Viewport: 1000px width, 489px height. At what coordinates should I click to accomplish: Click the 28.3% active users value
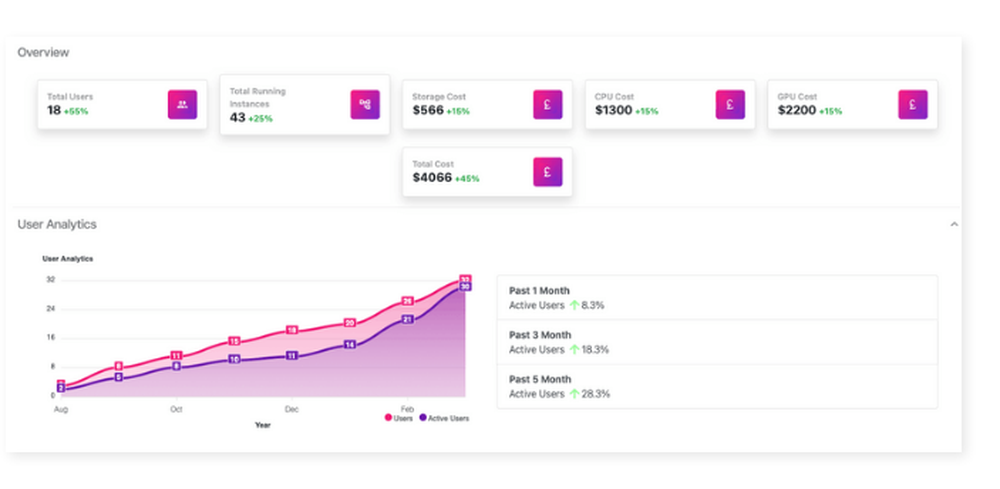point(596,394)
